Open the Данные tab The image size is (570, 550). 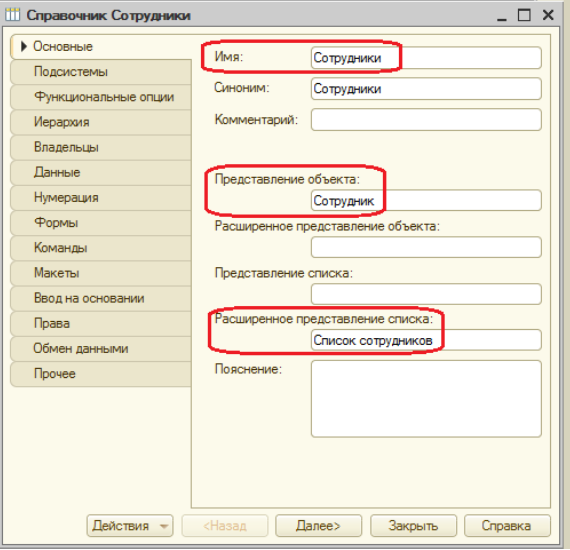pos(101,172)
